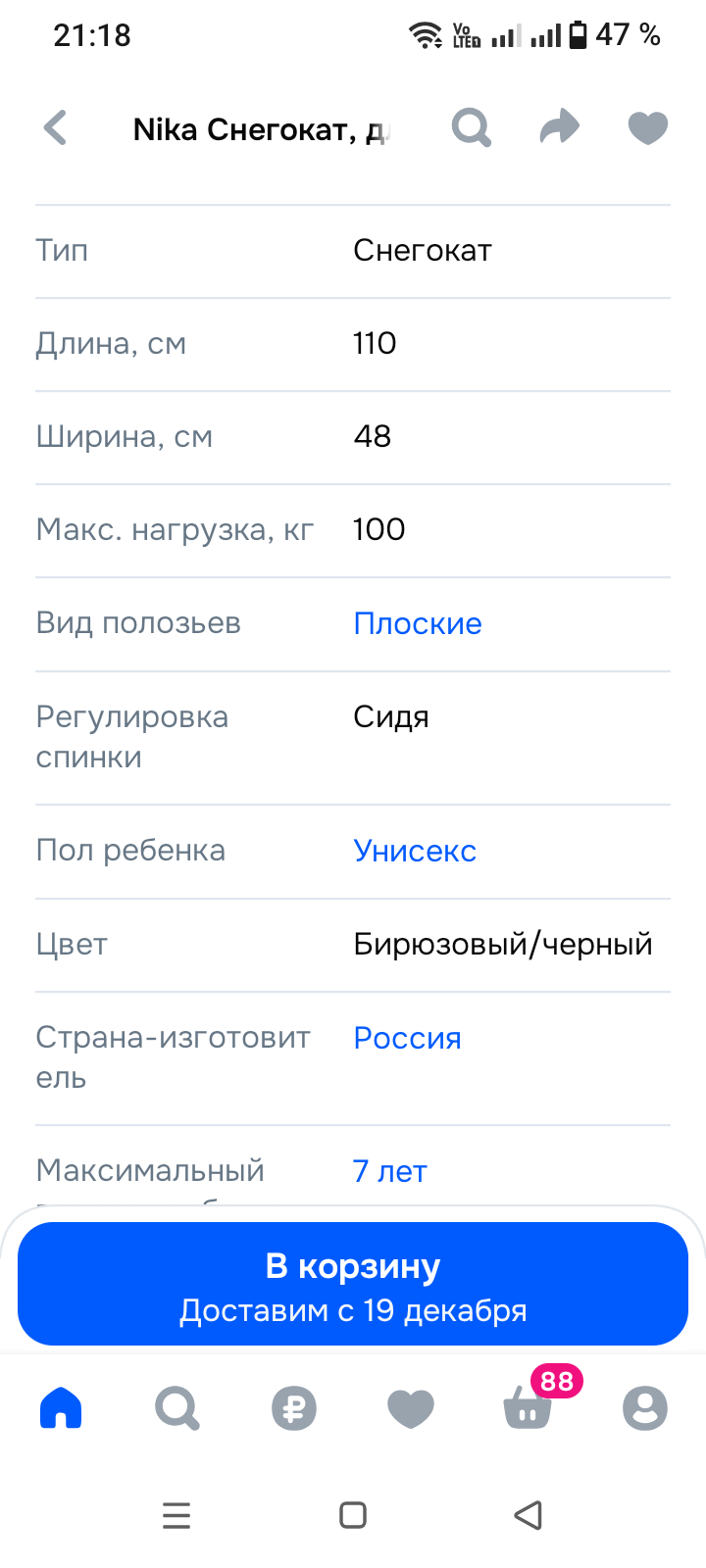This screenshot has width=706, height=1568.
Task: Open Favorites tab in bottom navigation
Action: [x=411, y=1408]
